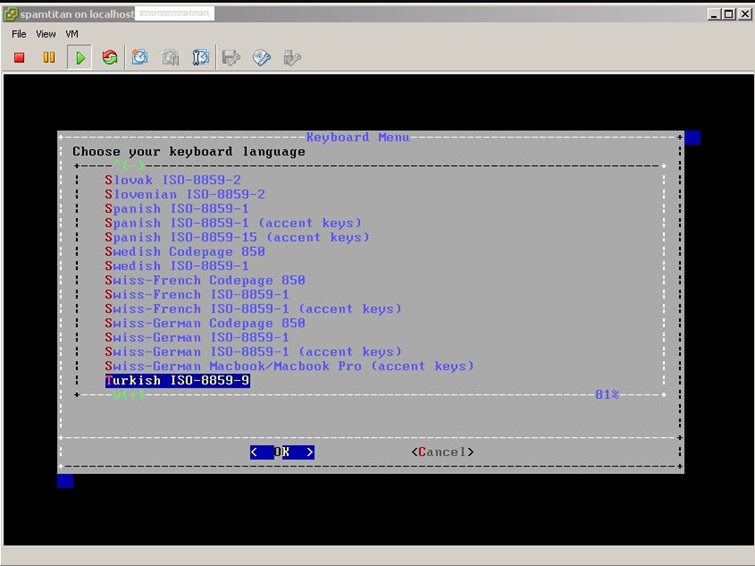Click the yellow Pause (suspend) icon
Viewport: 755px width, 566px height.
(x=49, y=58)
